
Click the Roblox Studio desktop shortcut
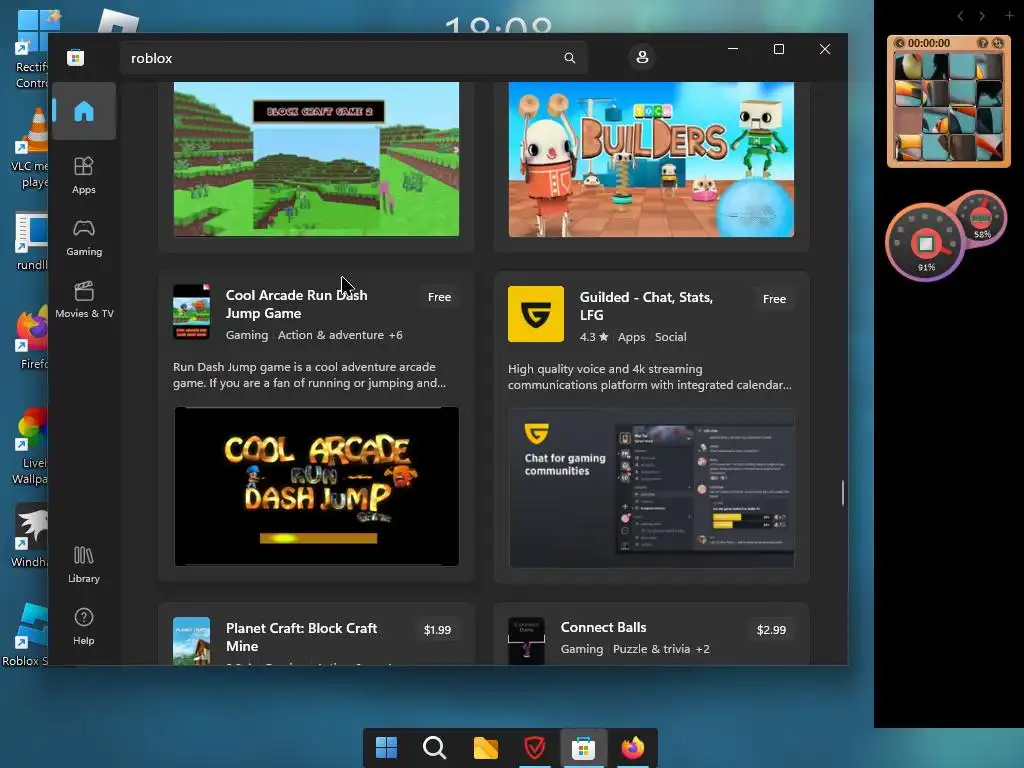point(26,634)
